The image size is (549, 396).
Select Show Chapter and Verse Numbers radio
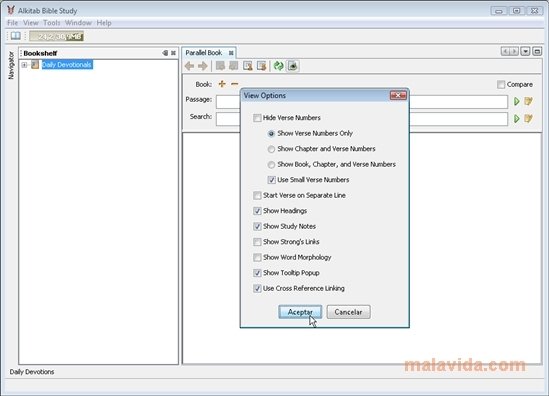(271, 149)
